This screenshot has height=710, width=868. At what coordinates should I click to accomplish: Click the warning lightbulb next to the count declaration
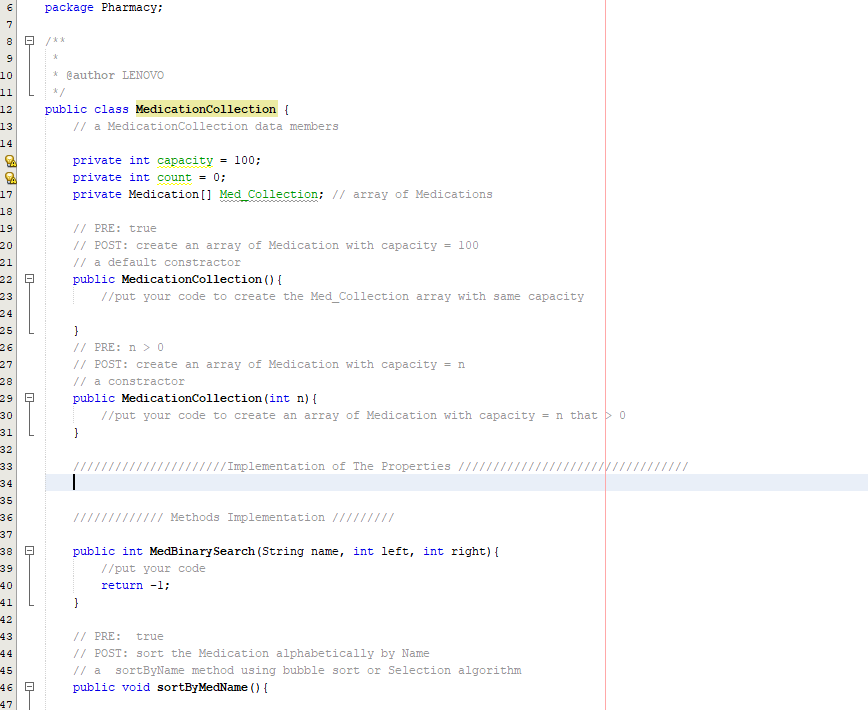point(9,177)
